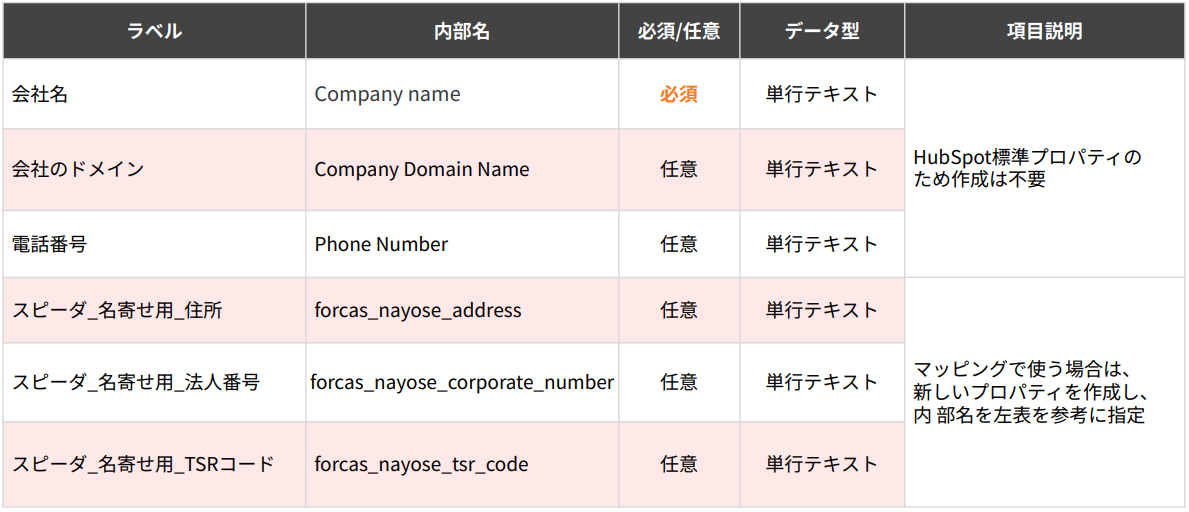The image size is (1189, 512).
Task: Select the スピーダ_名寄せ用_TSRコード label cell
Action: click(x=143, y=464)
